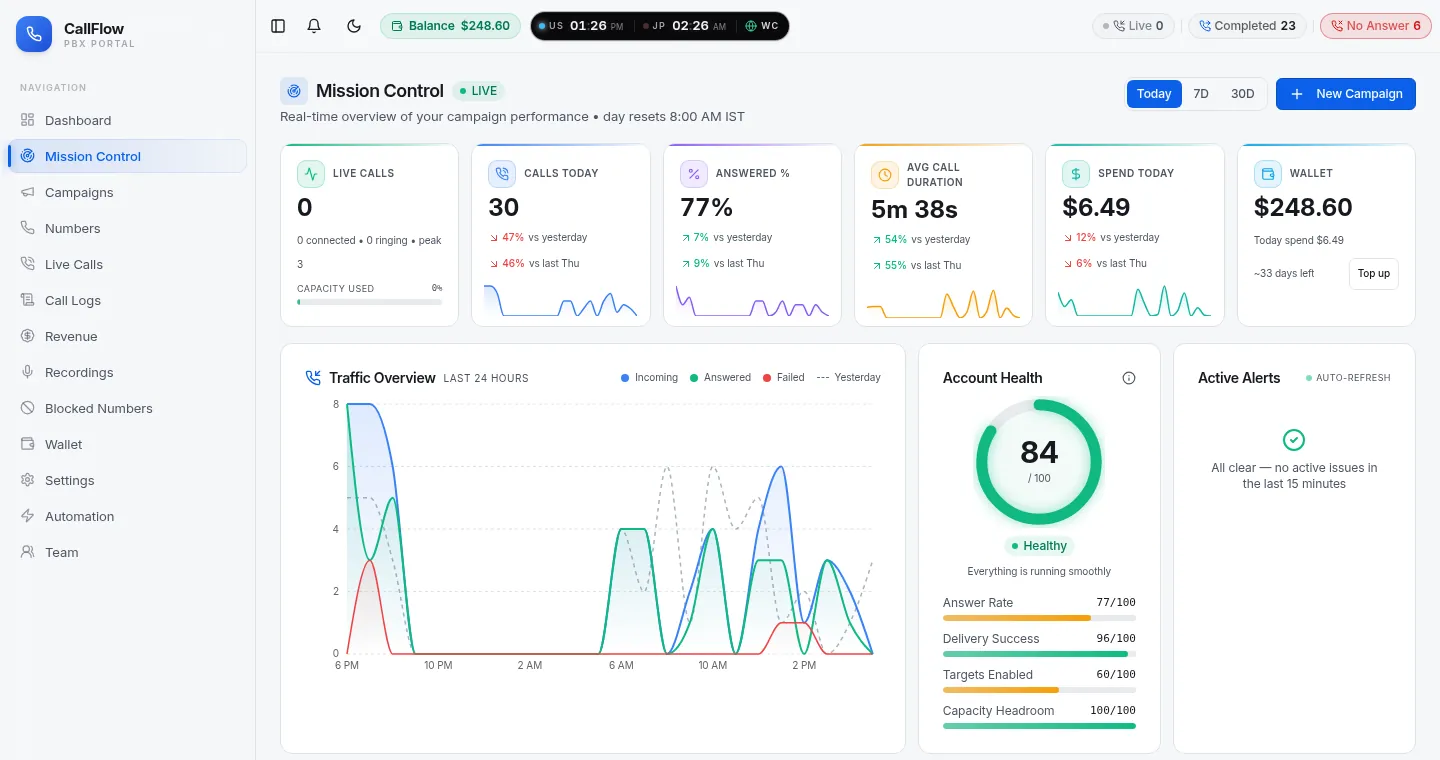Image resolution: width=1440 pixels, height=760 pixels.
Task: Open the world clock widget
Action: [660, 26]
